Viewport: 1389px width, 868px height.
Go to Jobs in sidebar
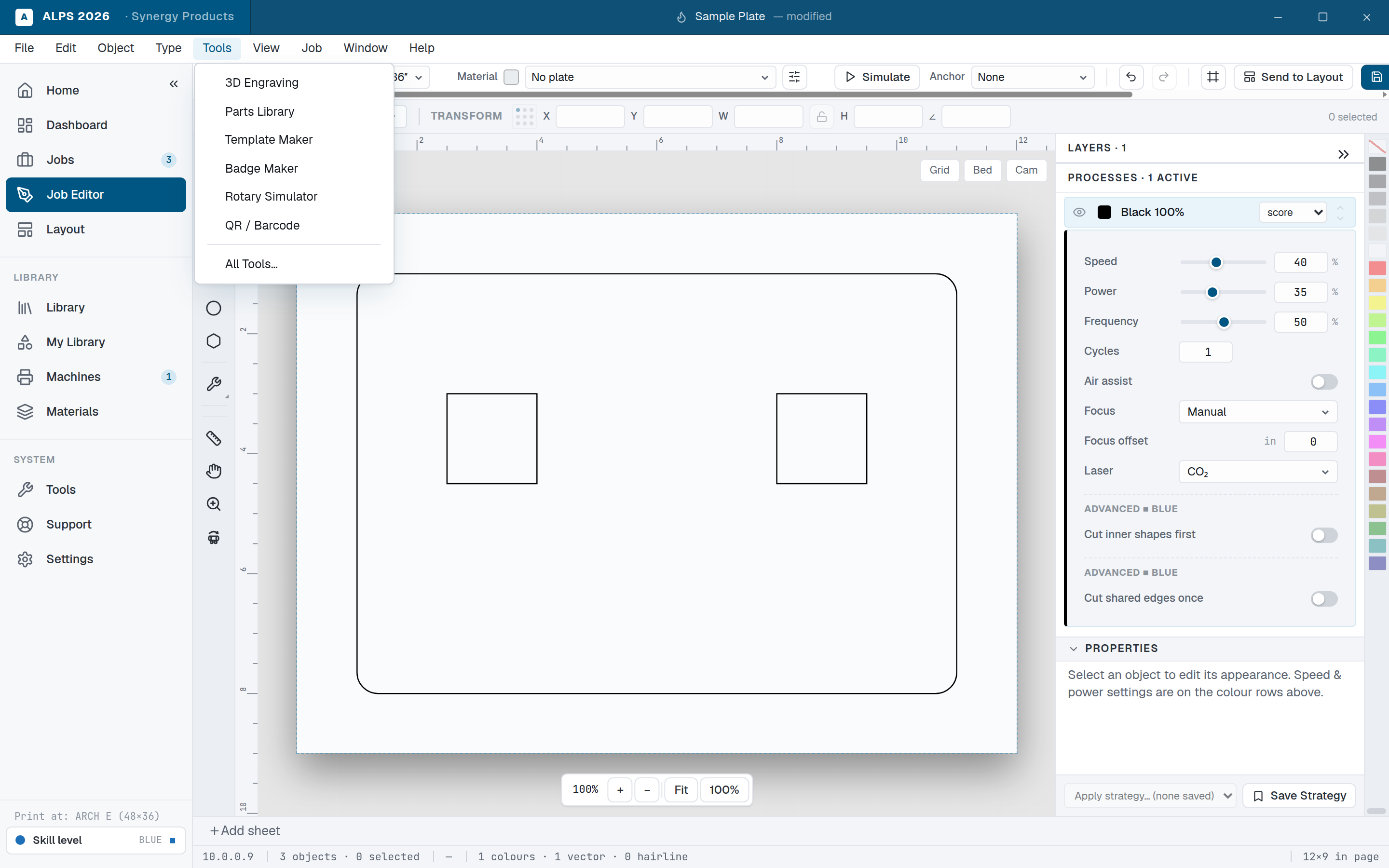pos(96,160)
